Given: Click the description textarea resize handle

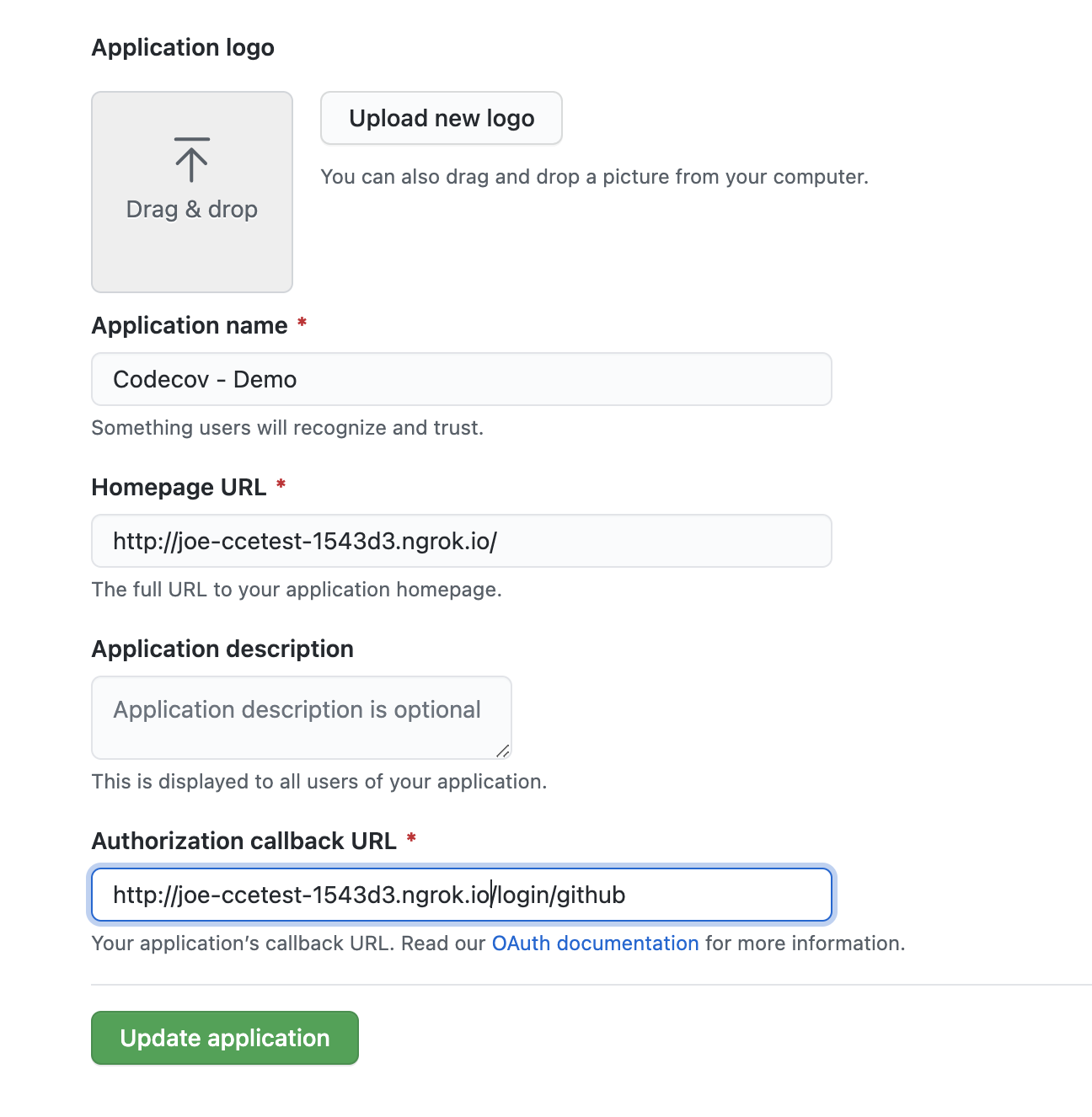Looking at the screenshot, I should [502, 751].
